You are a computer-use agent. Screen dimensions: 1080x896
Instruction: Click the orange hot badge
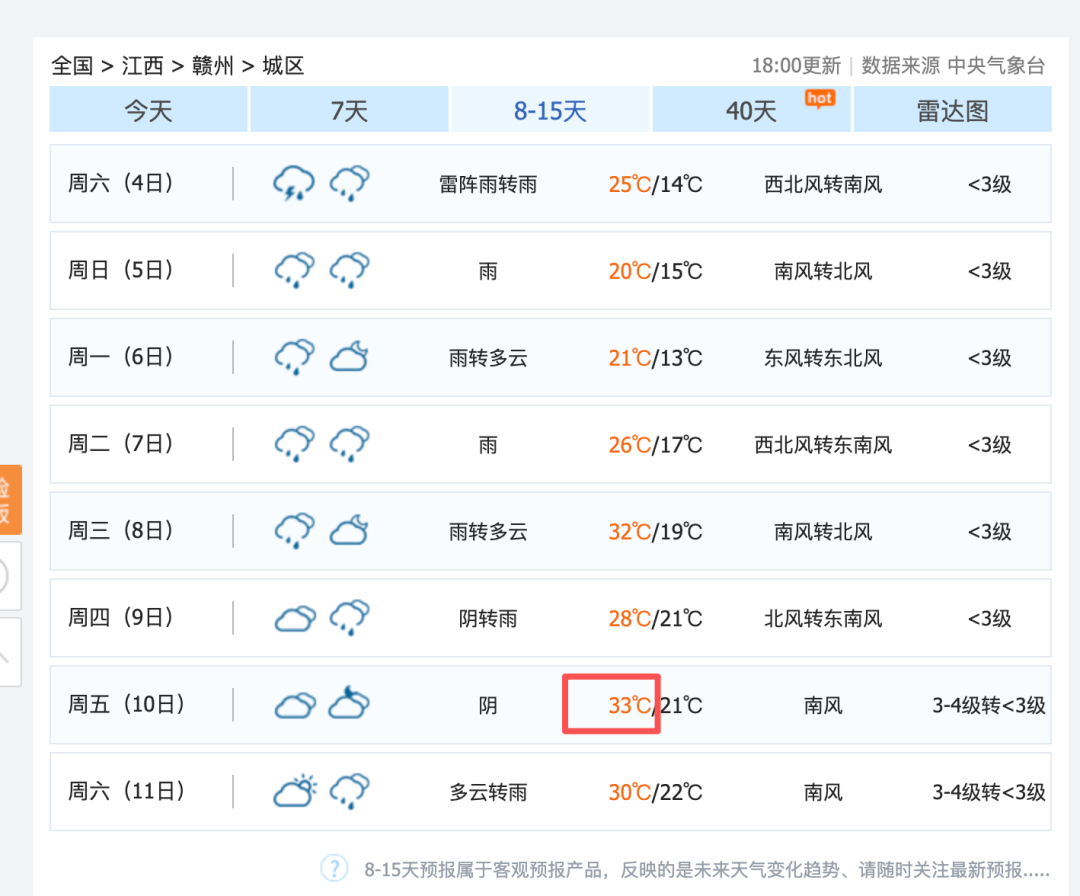(x=820, y=98)
